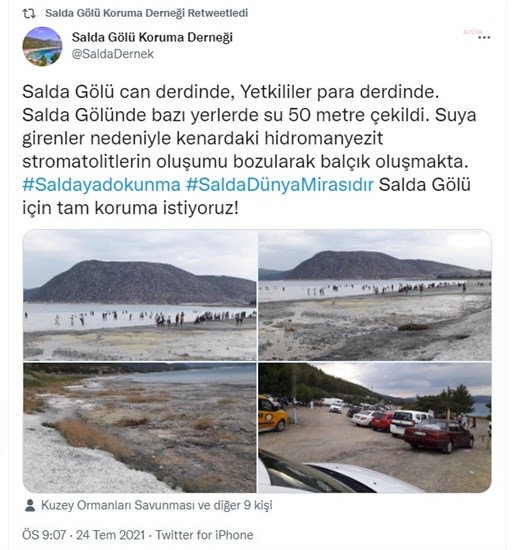This screenshot has width=512, height=550.
Task: Open Salda Gölü Koruma Derneği display name
Action: point(152,37)
